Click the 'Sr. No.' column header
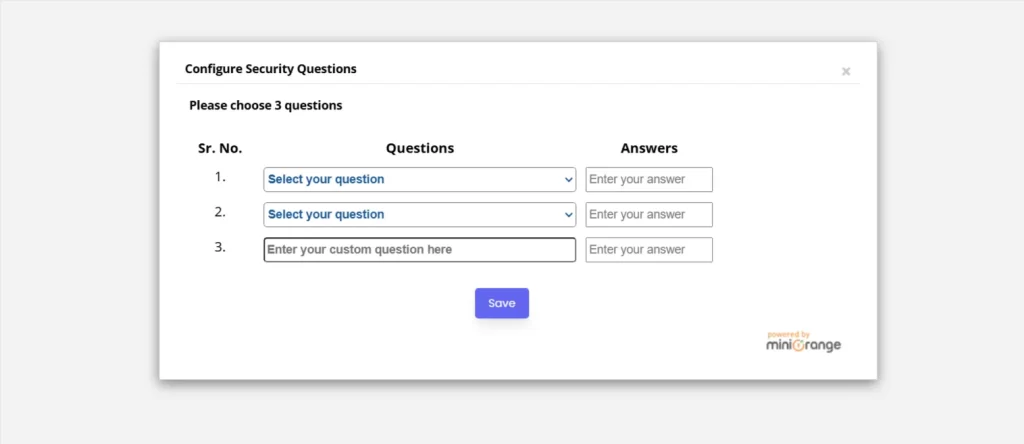The width and height of the screenshot is (1024, 444). [220, 148]
